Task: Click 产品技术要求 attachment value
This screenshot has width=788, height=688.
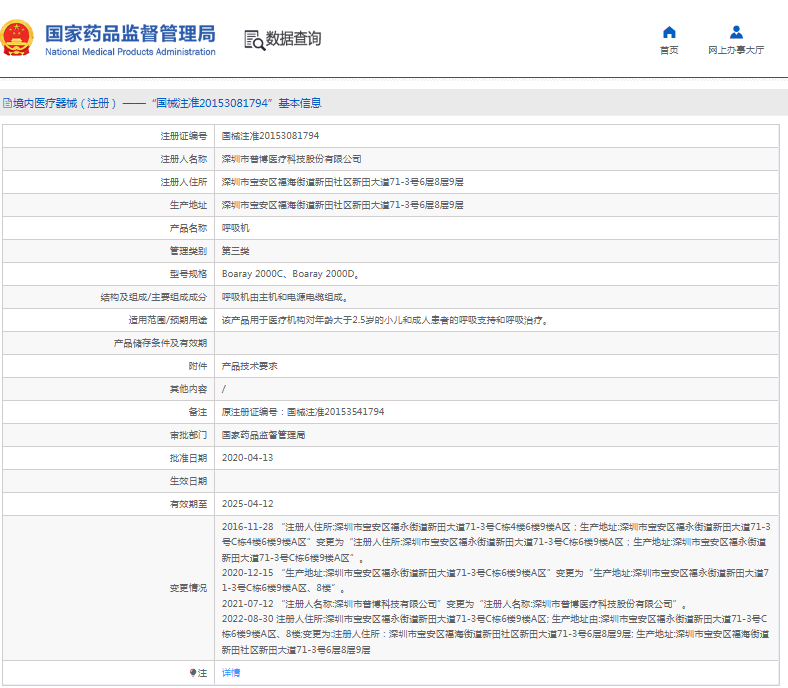Action: point(250,366)
